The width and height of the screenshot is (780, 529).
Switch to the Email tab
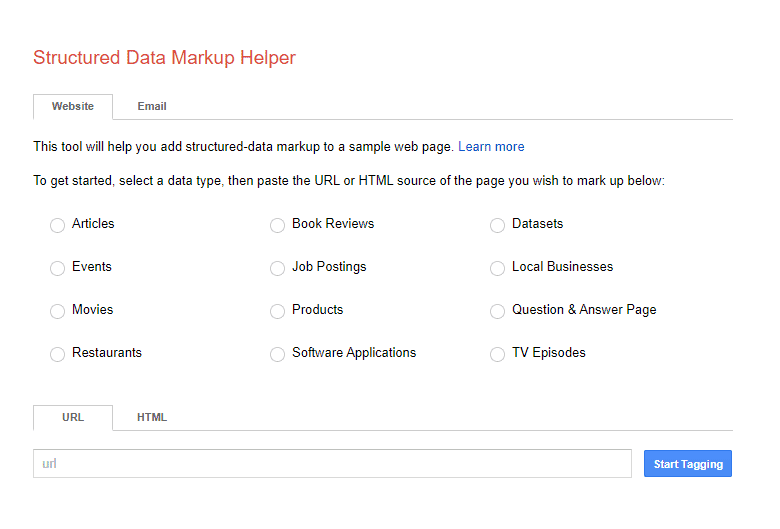tap(152, 106)
